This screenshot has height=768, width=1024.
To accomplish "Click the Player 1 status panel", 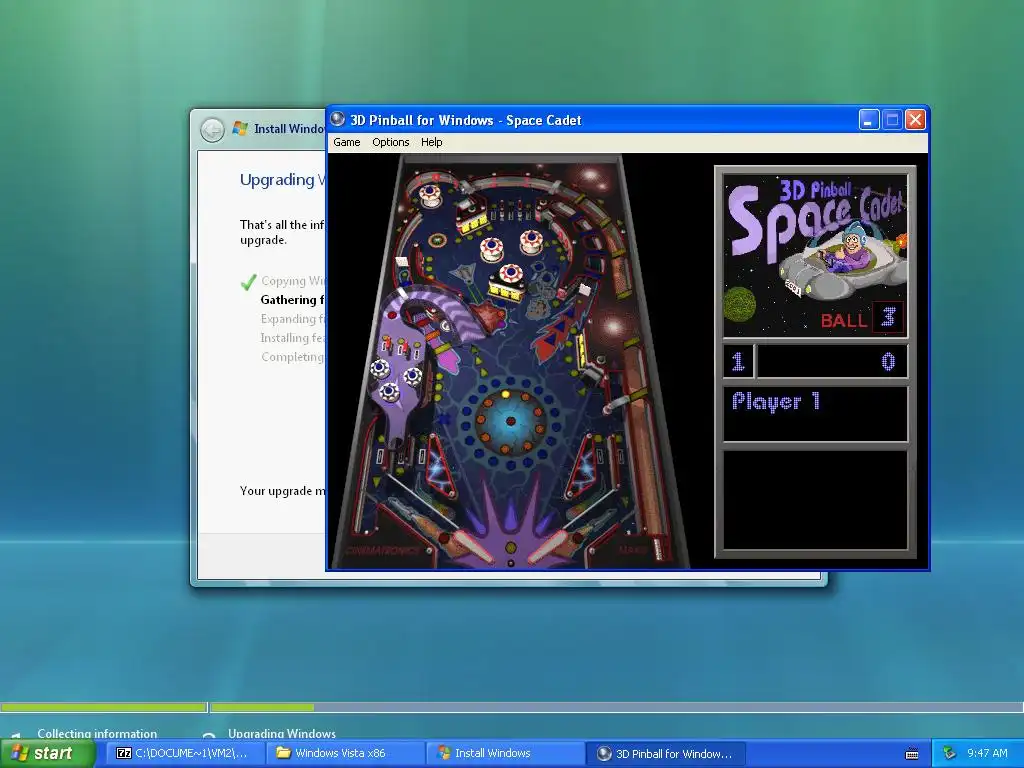I will [x=815, y=414].
